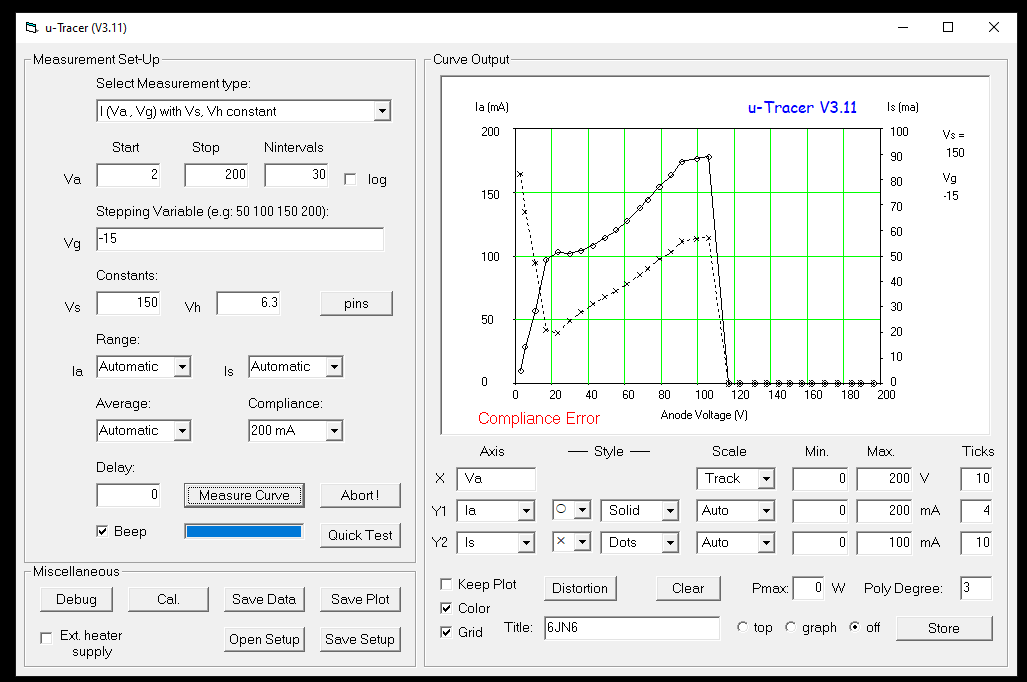Select the off radio button
1027x682 pixels.
point(854,627)
